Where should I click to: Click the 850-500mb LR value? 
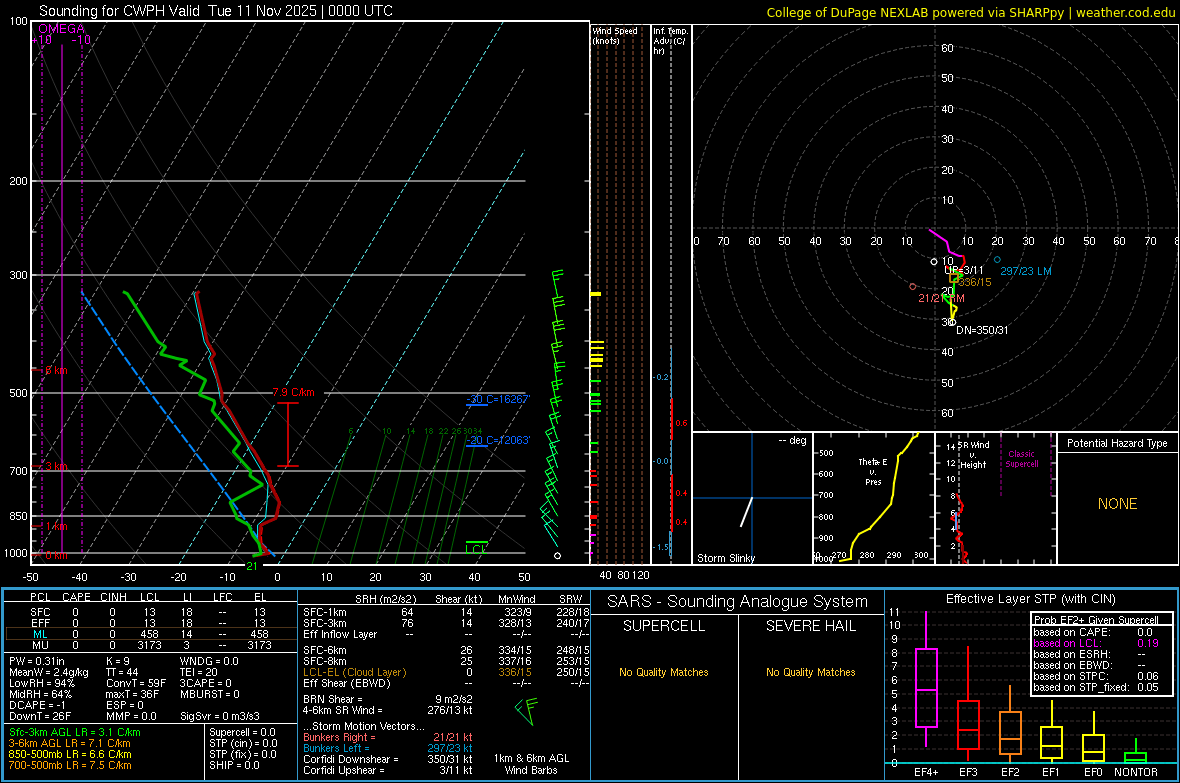click(x=69, y=754)
